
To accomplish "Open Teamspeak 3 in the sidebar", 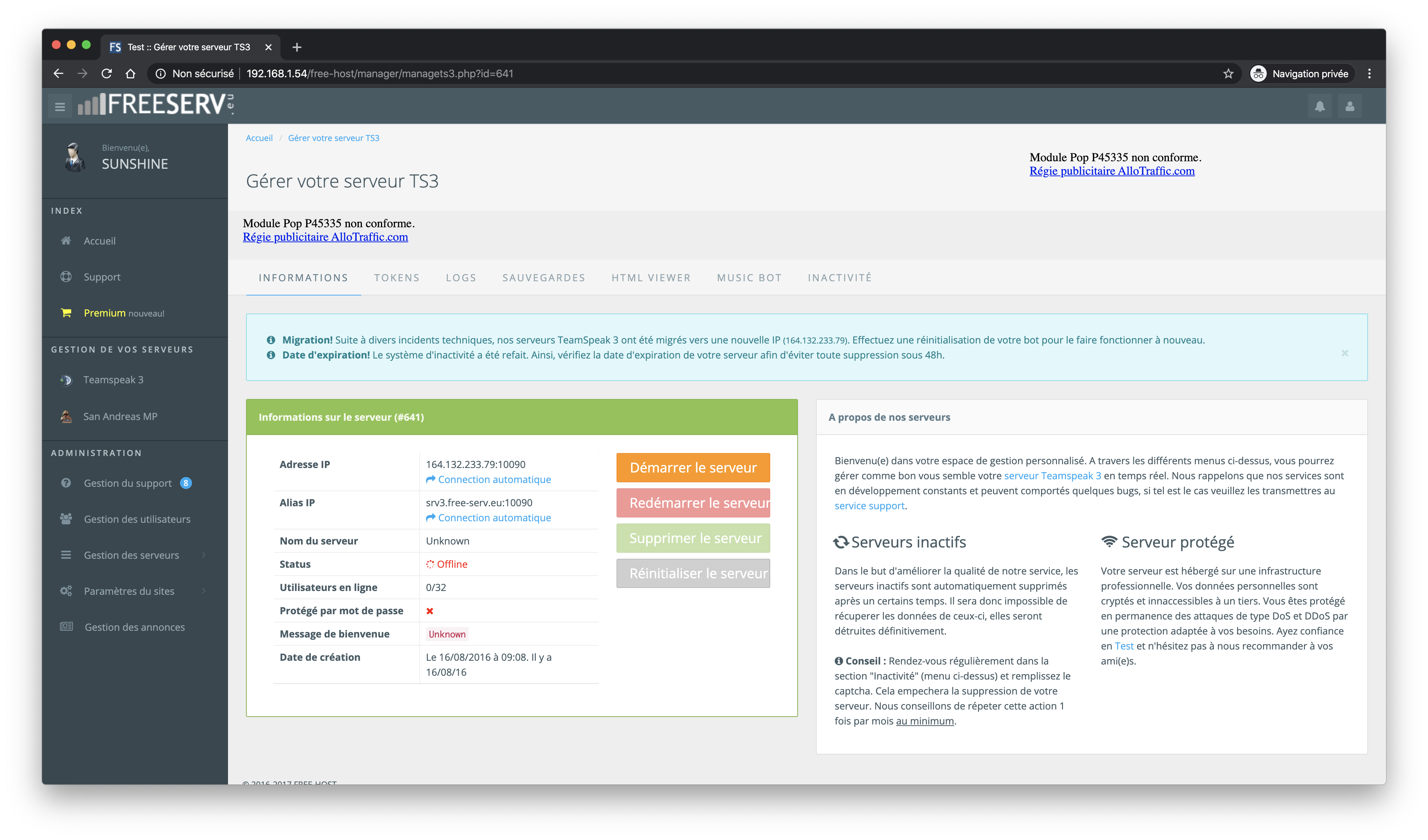I will point(113,380).
